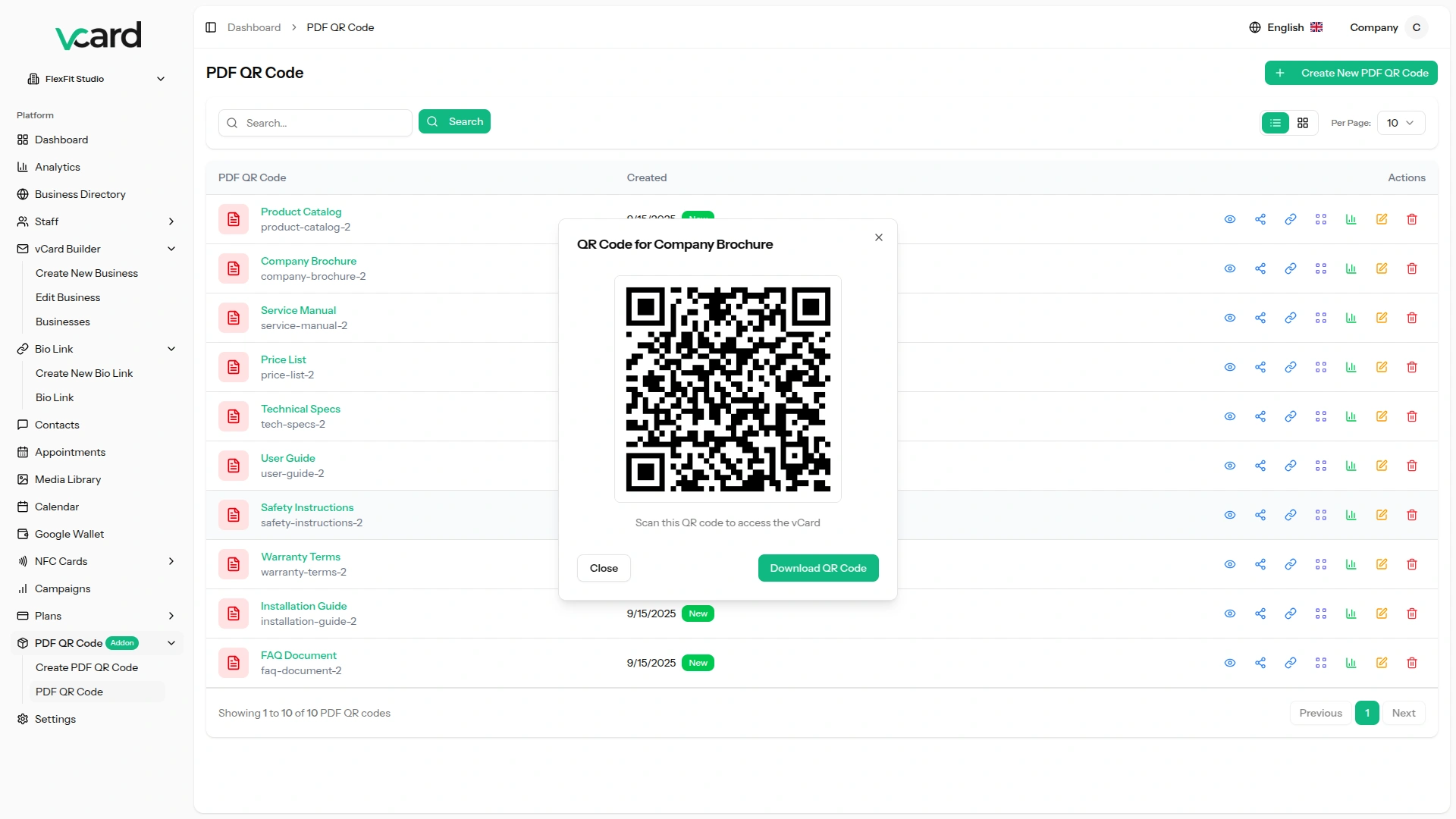
Task: Expand the Staff menu
Action: [97, 221]
